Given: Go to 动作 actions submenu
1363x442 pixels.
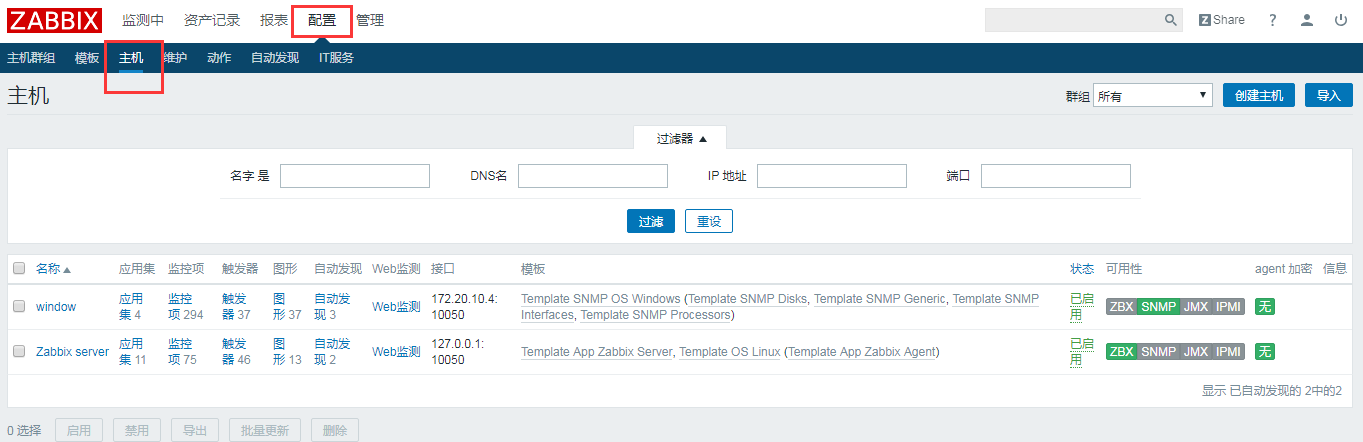Looking at the screenshot, I should tap(219, 58).
